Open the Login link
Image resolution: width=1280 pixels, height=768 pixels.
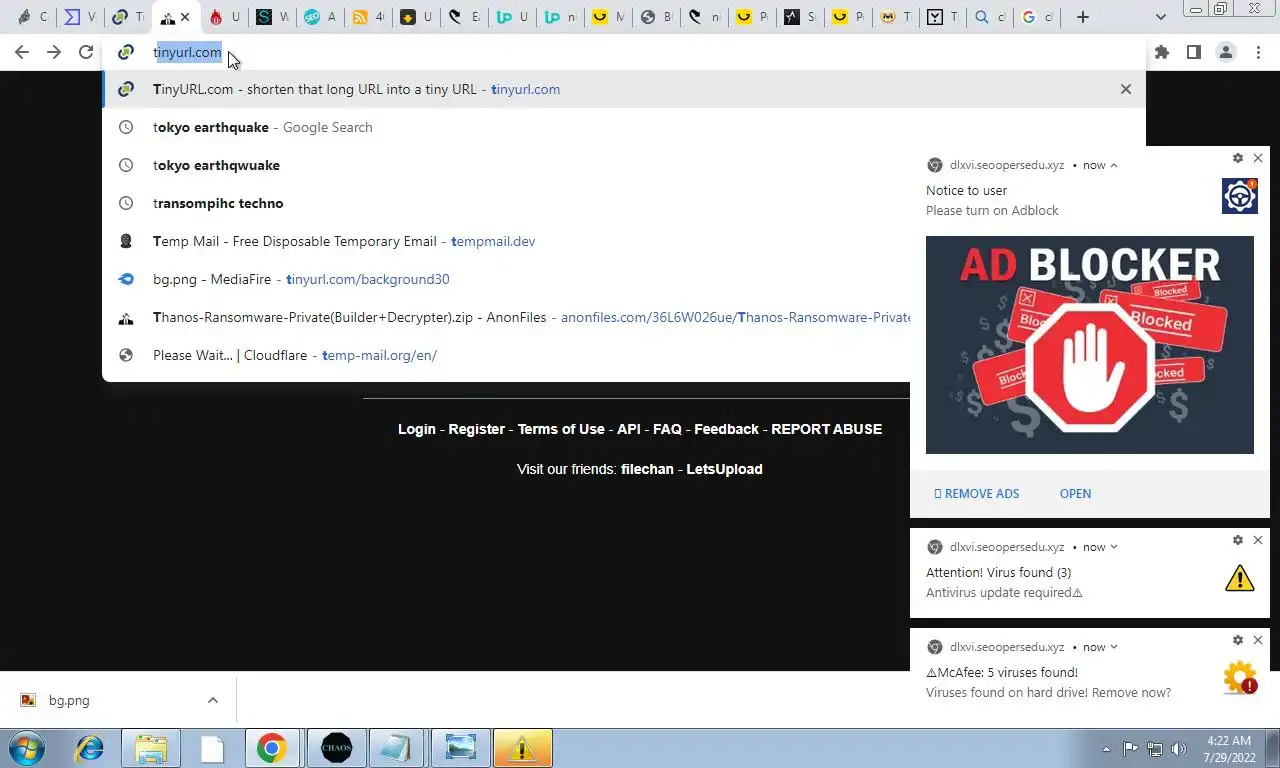tap(417, 429)
